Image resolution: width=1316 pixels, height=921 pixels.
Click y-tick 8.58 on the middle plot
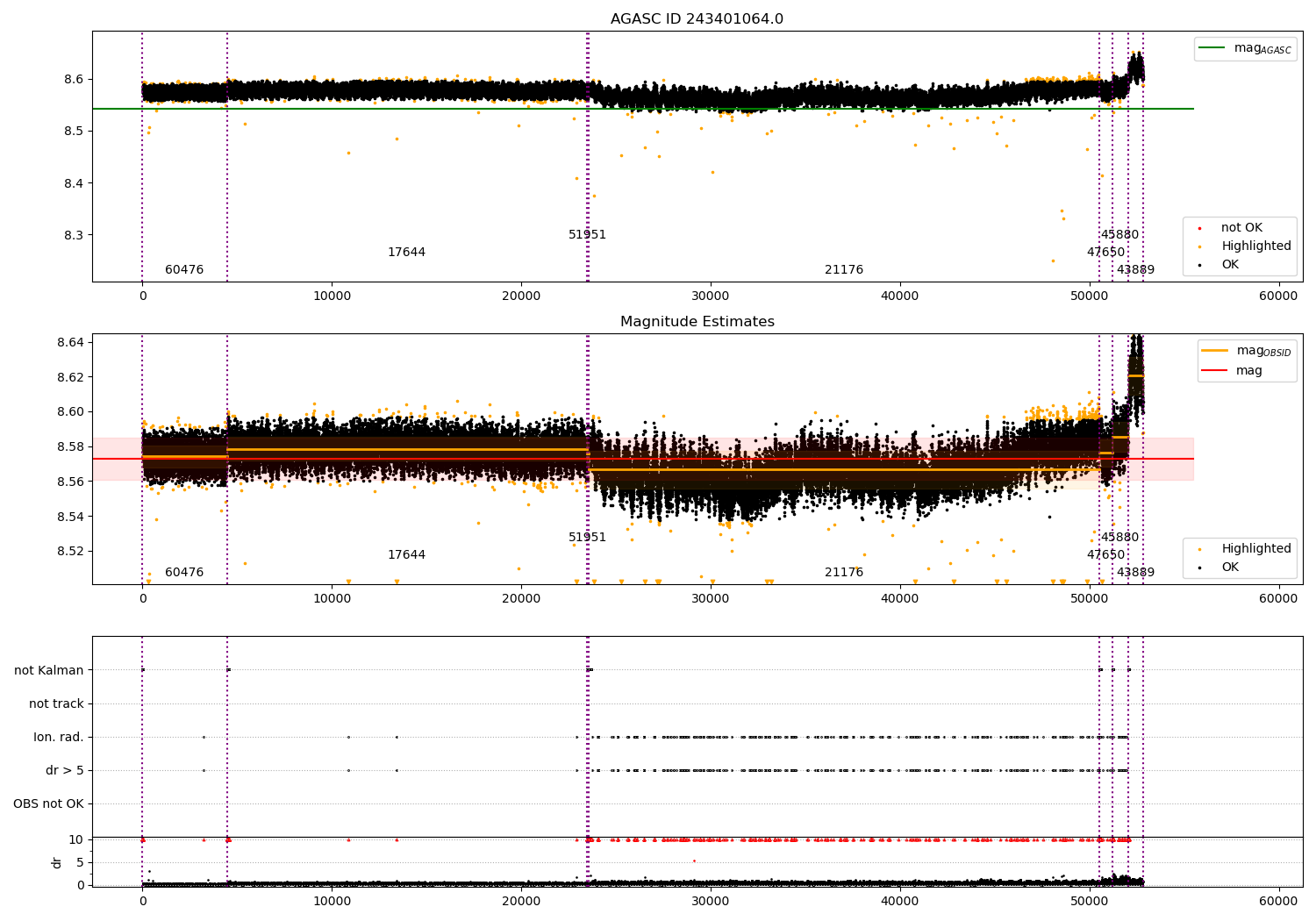(69, 447)
